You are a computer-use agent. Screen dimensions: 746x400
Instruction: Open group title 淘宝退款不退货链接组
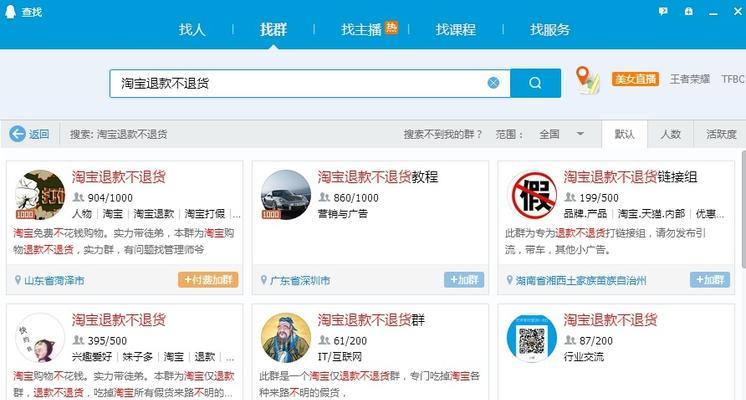[630, 177]
